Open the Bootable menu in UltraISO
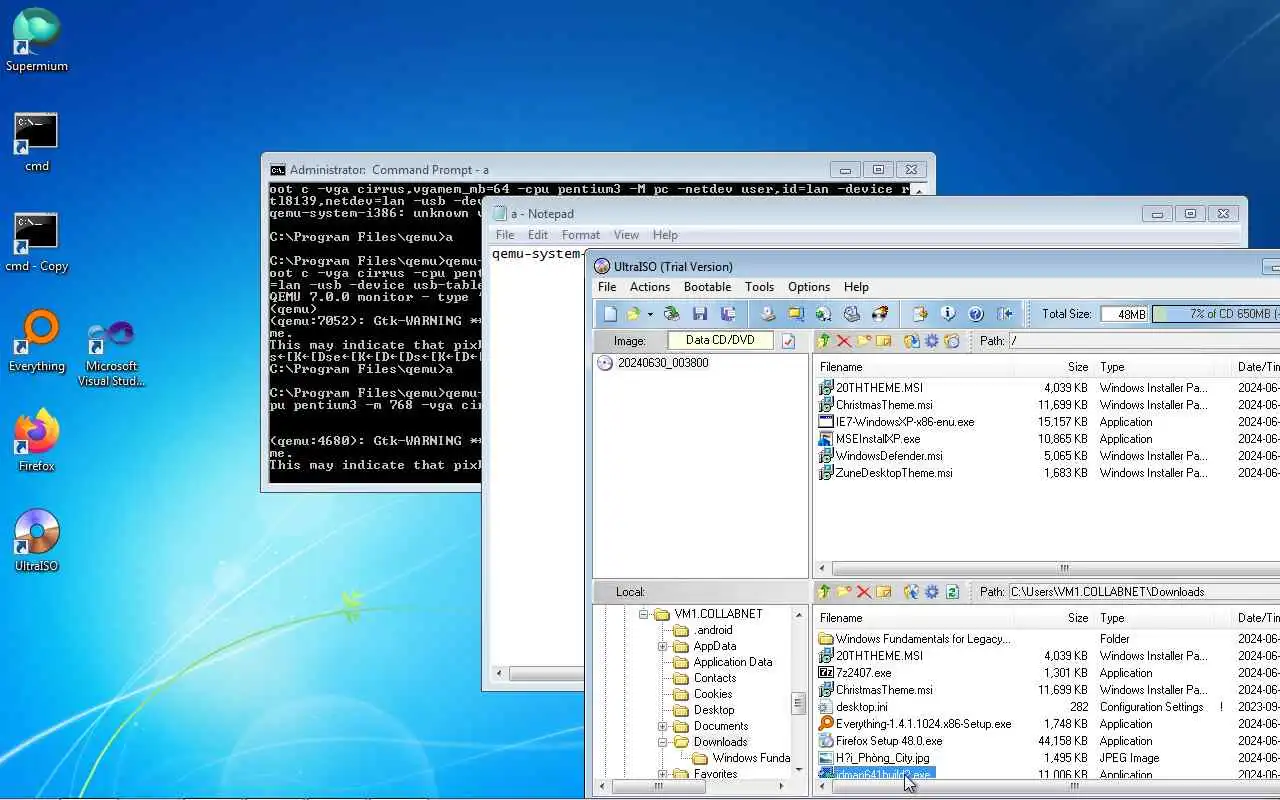This screenshot has width=1280, height=800. [x=707, y=287]
